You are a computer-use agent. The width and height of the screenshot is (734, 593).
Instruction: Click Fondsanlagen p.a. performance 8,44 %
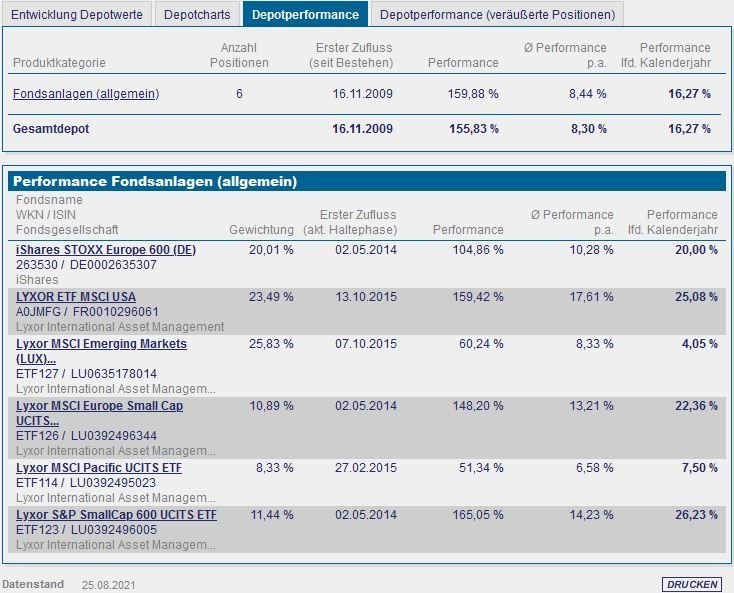click(587, 94)
